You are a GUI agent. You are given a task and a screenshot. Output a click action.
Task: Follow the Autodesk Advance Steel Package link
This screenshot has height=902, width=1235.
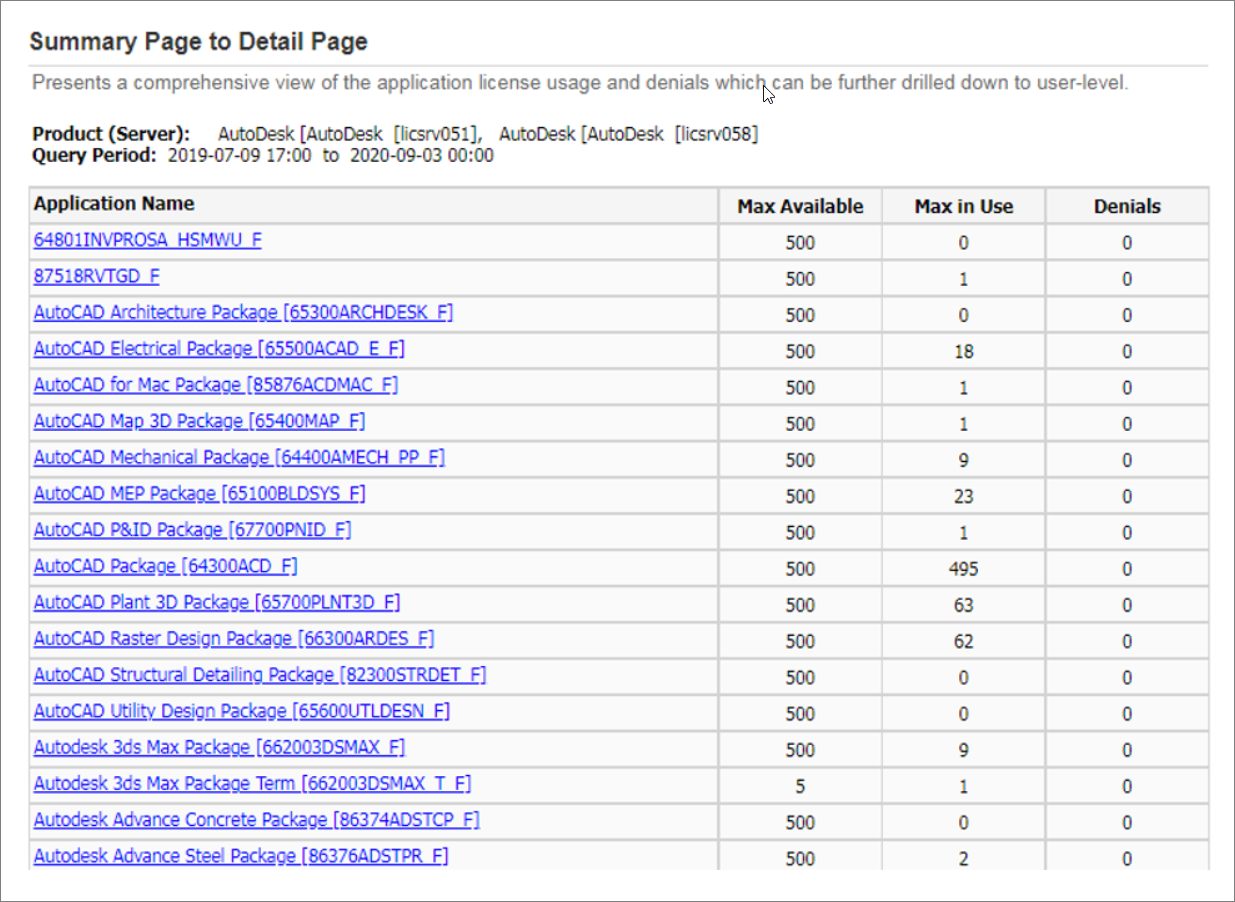(241, 856)
